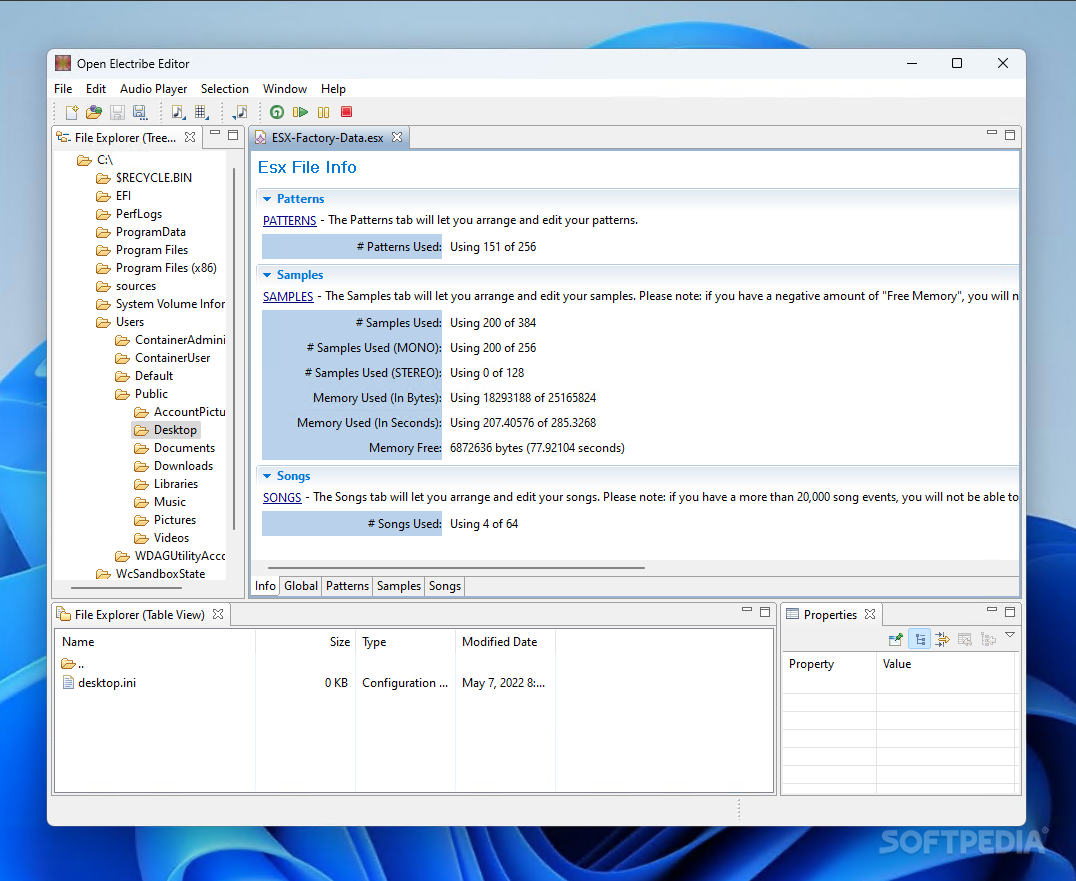Open the File menu

63,89
